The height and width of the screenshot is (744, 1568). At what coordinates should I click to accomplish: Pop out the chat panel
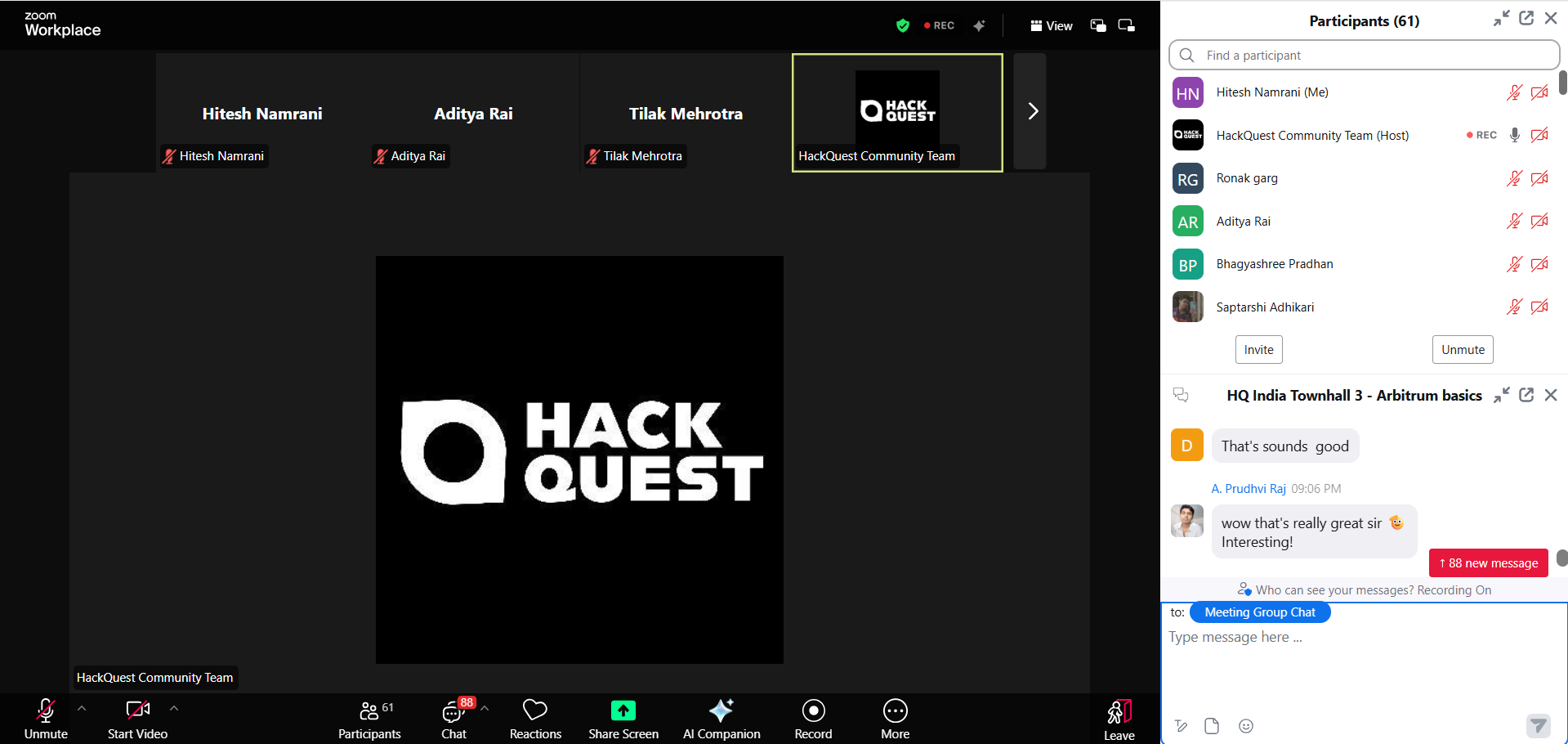[x=1526, y=395]
